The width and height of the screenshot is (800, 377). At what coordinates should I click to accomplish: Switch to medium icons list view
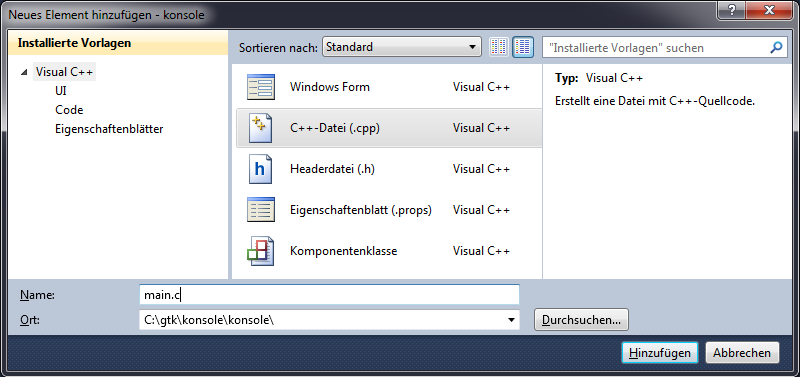pyautogui.click(x=523, y=47)
